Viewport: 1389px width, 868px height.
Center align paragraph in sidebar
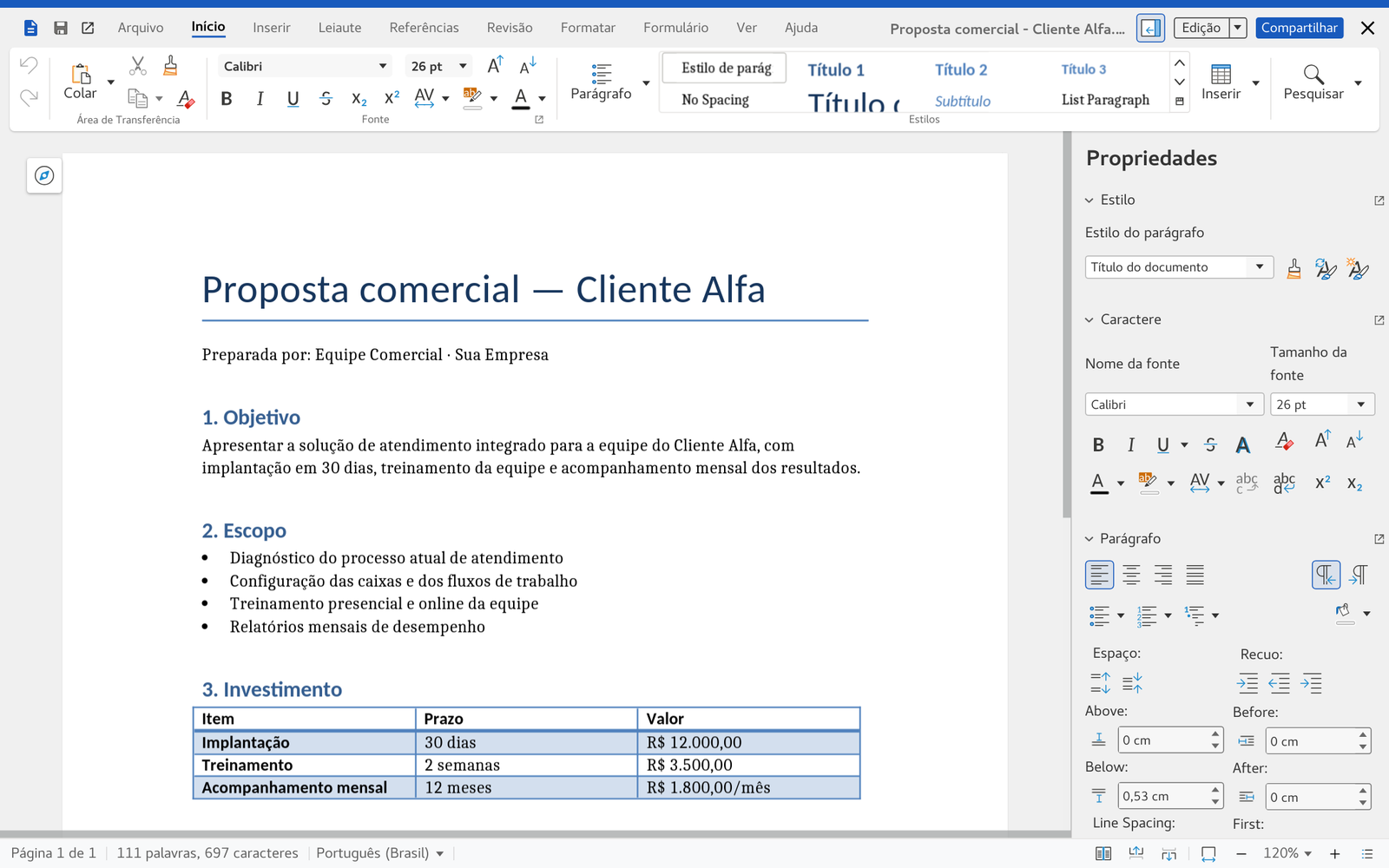(x=1131, y=575)
